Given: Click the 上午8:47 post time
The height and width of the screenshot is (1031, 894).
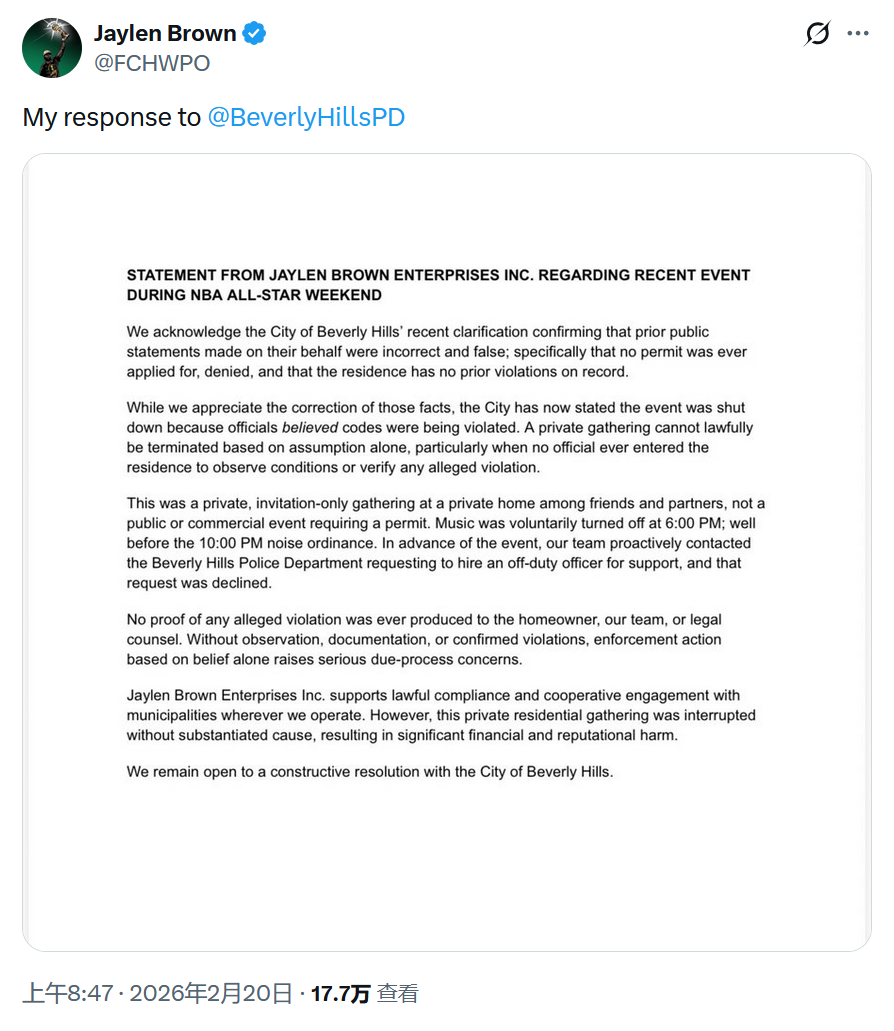Looking at the screenshot, I should tap(67, 993).
